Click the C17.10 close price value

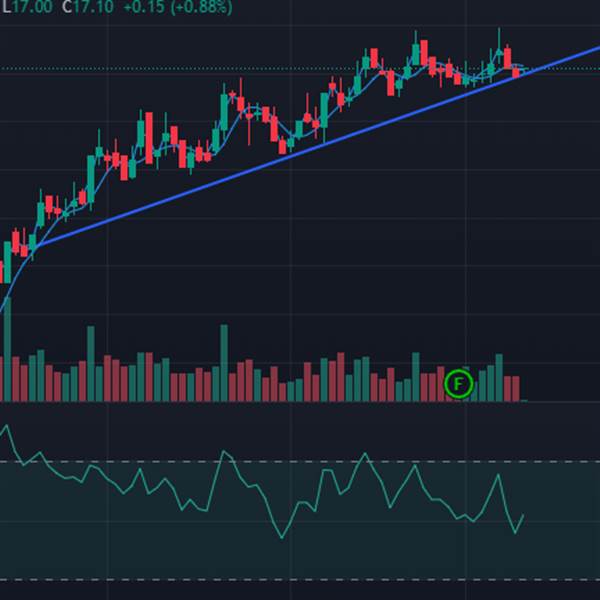click(88, 7)
